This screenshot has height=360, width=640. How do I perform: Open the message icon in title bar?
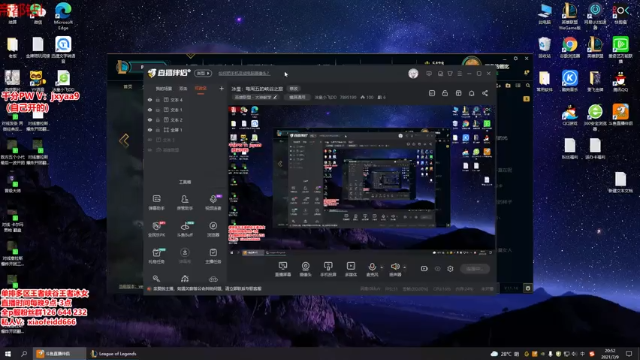click(x=429, y=73)
